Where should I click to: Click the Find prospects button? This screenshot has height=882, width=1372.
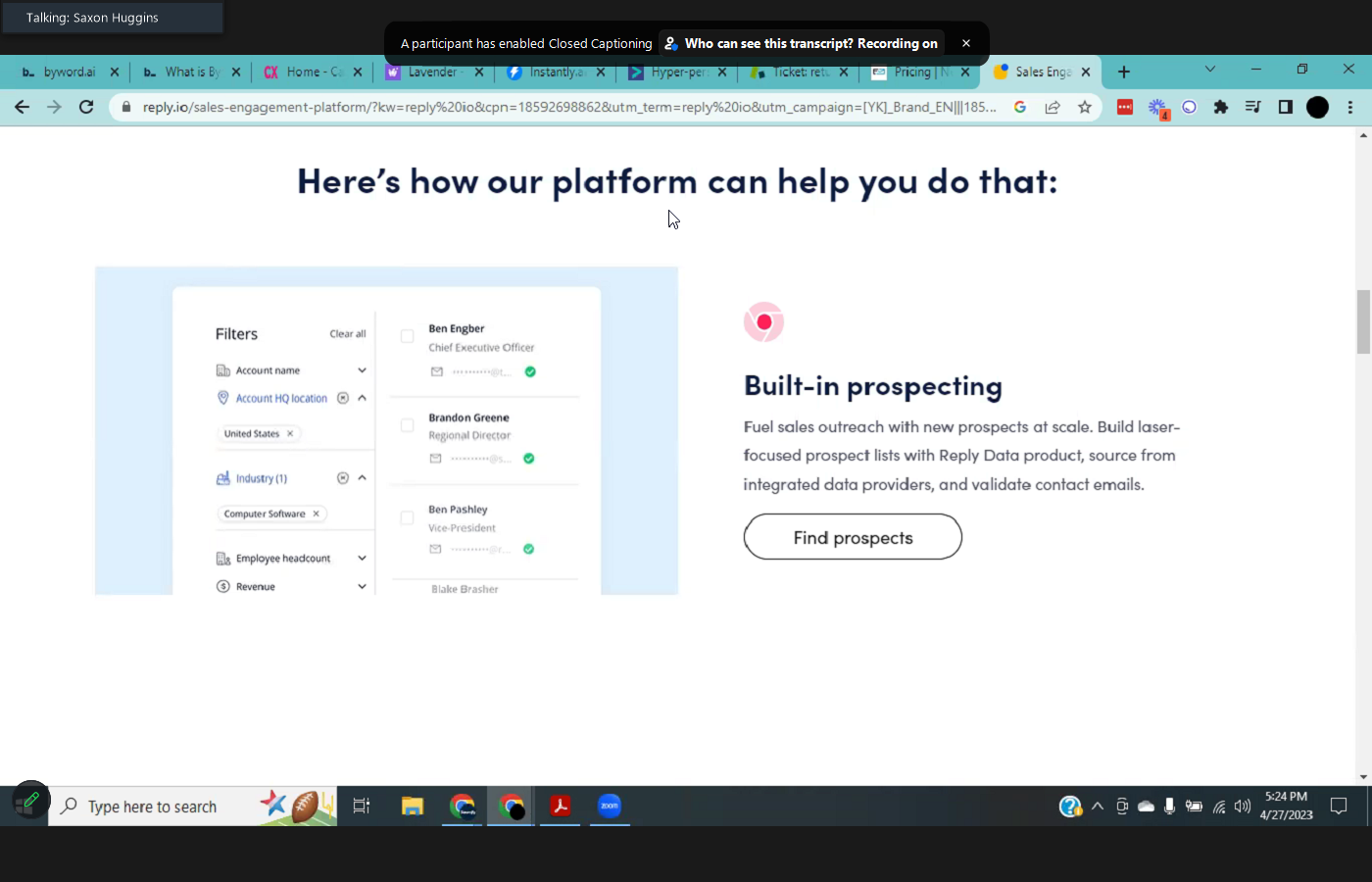(x=853, y=537)
